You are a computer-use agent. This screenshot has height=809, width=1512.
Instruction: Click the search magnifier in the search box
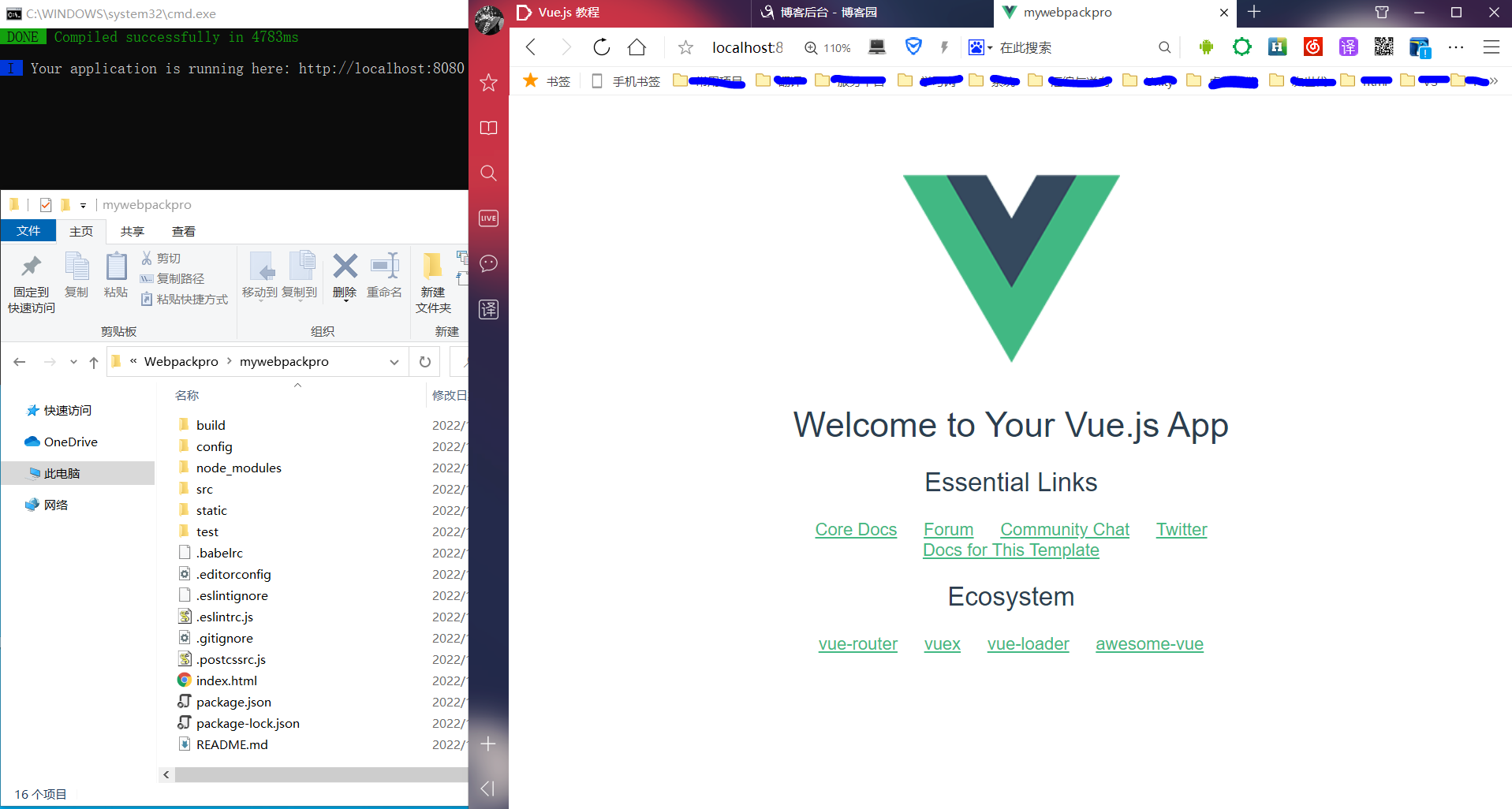tap(1164, 47)
